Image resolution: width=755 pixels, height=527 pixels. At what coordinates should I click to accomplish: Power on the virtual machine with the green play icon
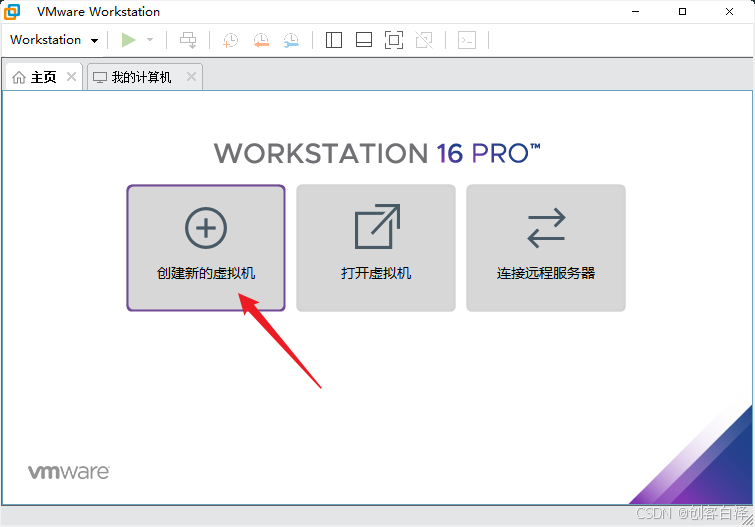[128, 40]
